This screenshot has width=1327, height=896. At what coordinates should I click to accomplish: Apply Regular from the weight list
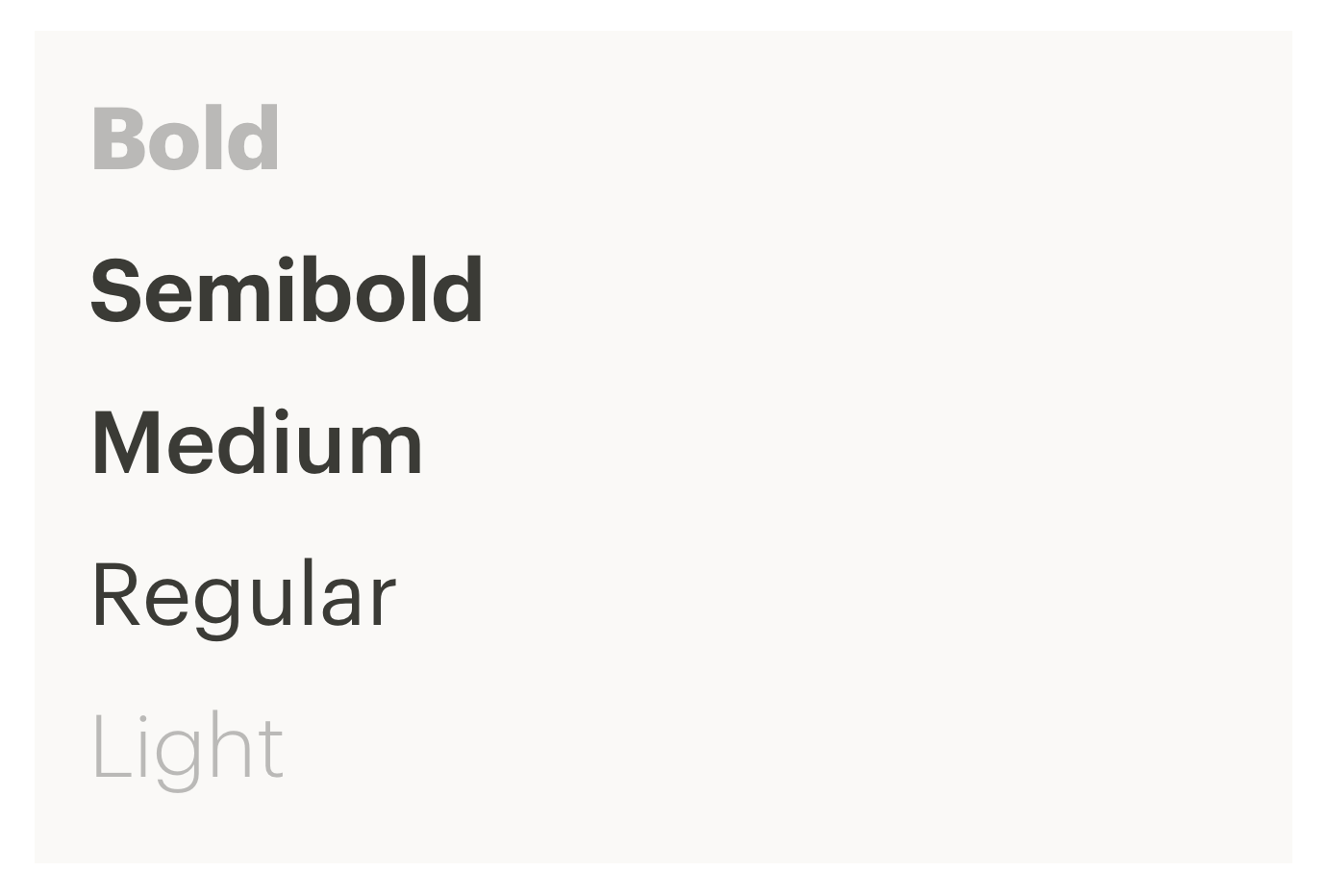243,598
